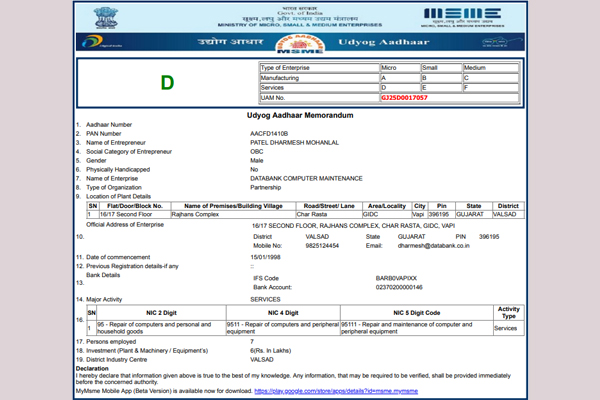Click the official address line text

click(353, 226)
